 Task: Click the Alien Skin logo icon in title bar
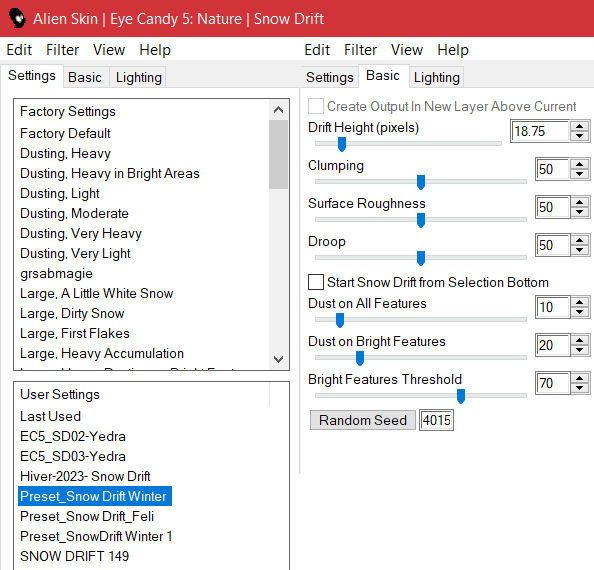click(17, 18)
